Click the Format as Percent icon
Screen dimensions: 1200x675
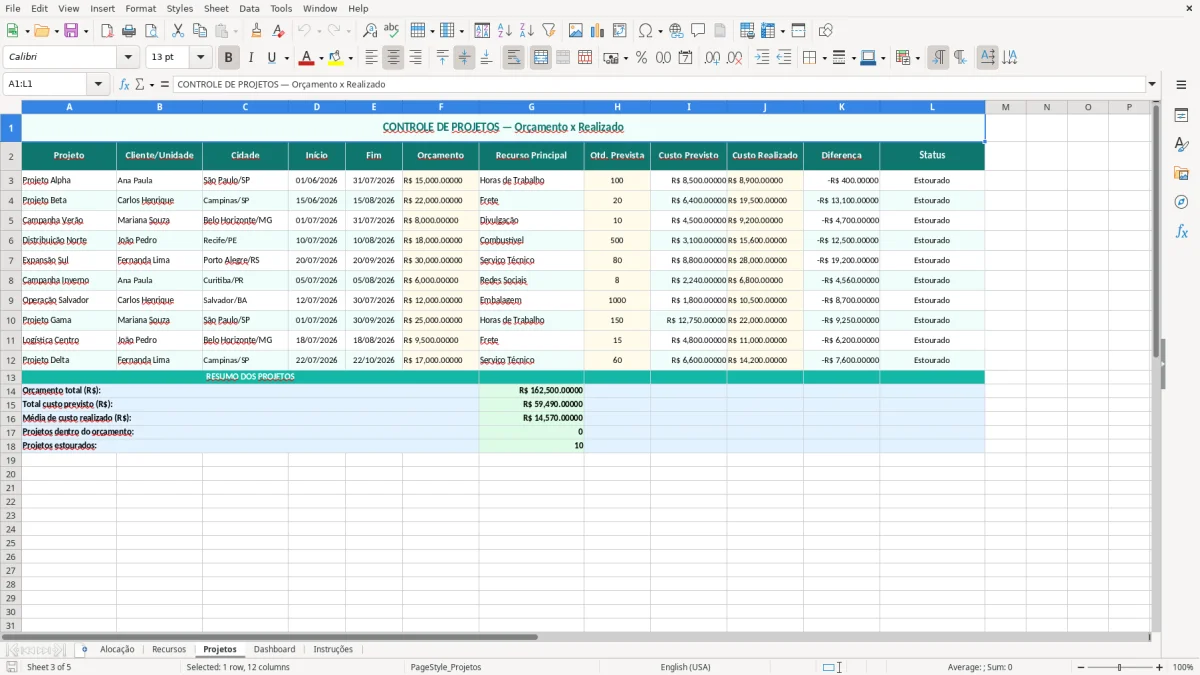tap(642, 58)
